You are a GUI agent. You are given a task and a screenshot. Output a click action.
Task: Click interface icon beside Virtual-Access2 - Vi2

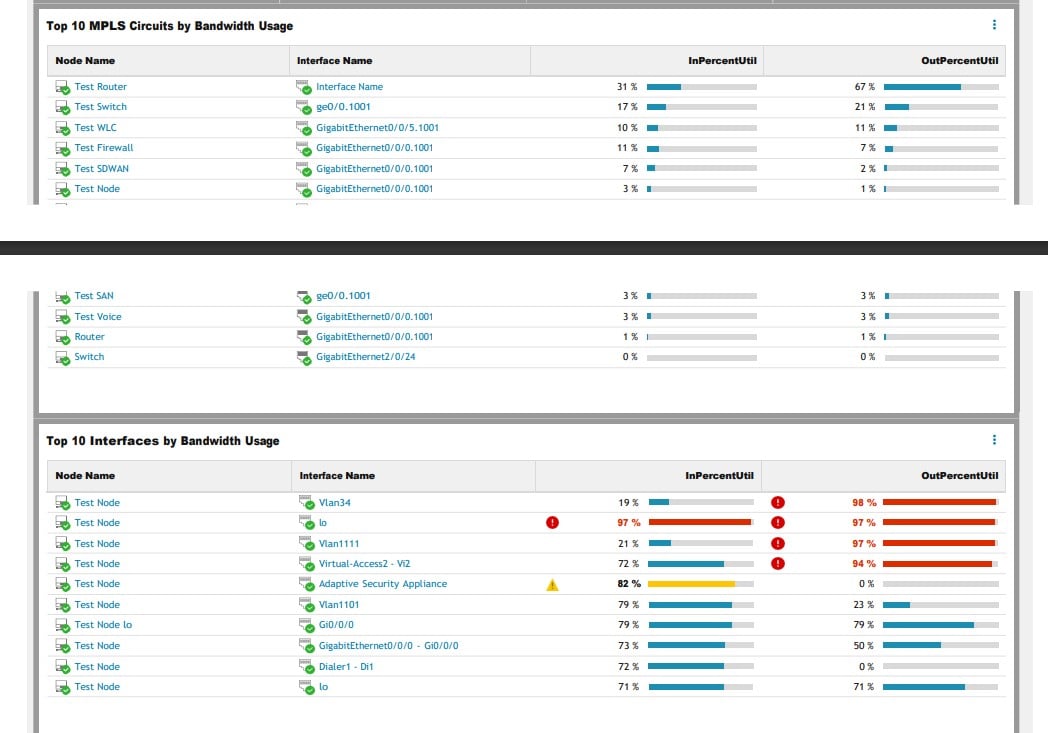pyautogui.click(x=306, y=564)
